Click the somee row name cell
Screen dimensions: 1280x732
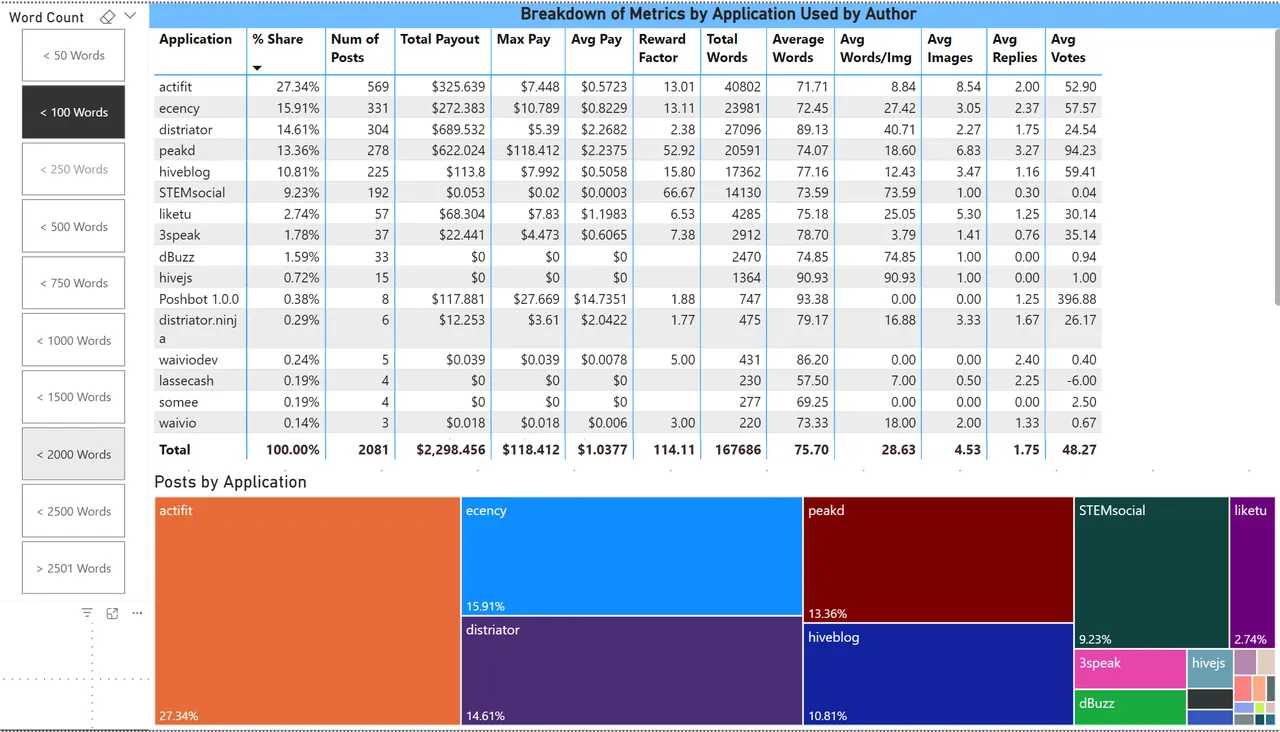[x=178, y=402]
